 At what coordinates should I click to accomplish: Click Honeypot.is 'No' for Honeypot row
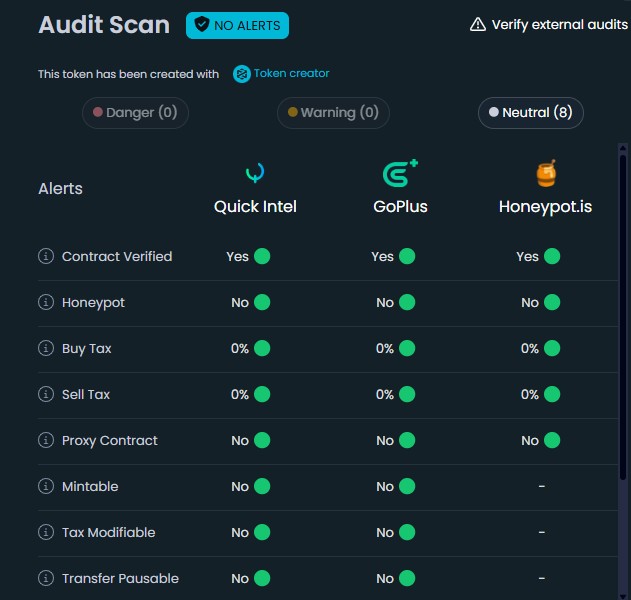tap(530, 302)
